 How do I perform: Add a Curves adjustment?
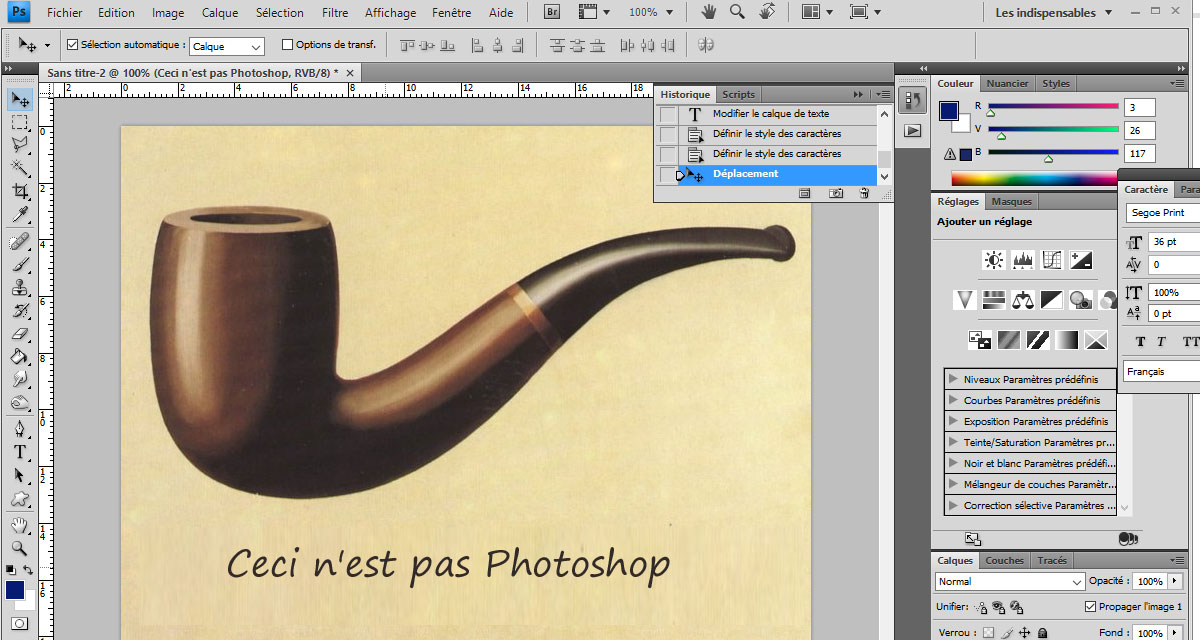tap(1051, 260)
